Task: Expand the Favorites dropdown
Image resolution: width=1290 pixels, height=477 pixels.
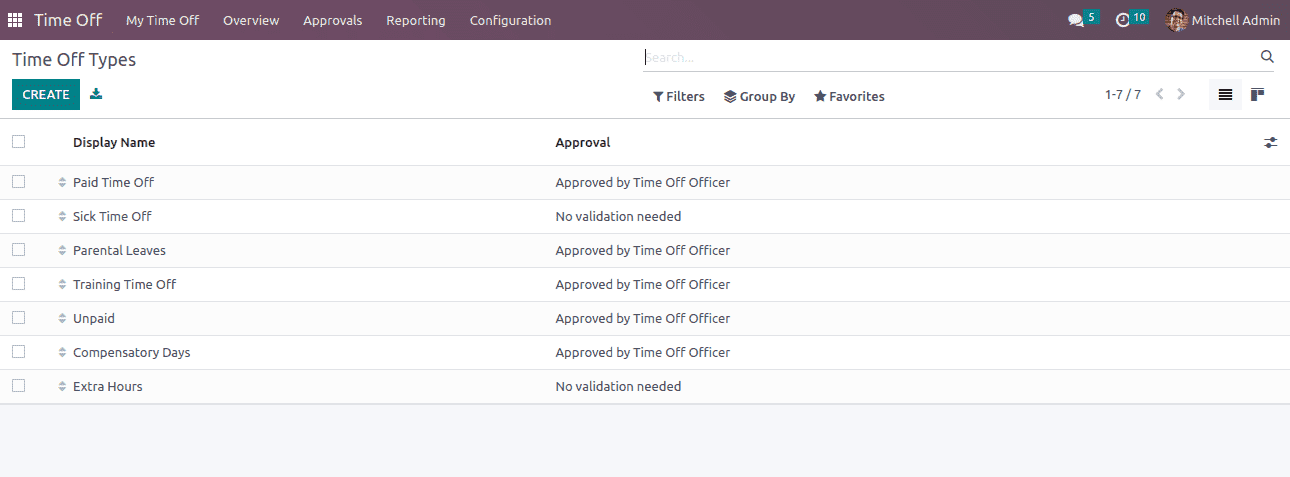Action: (x=849, y=96)
